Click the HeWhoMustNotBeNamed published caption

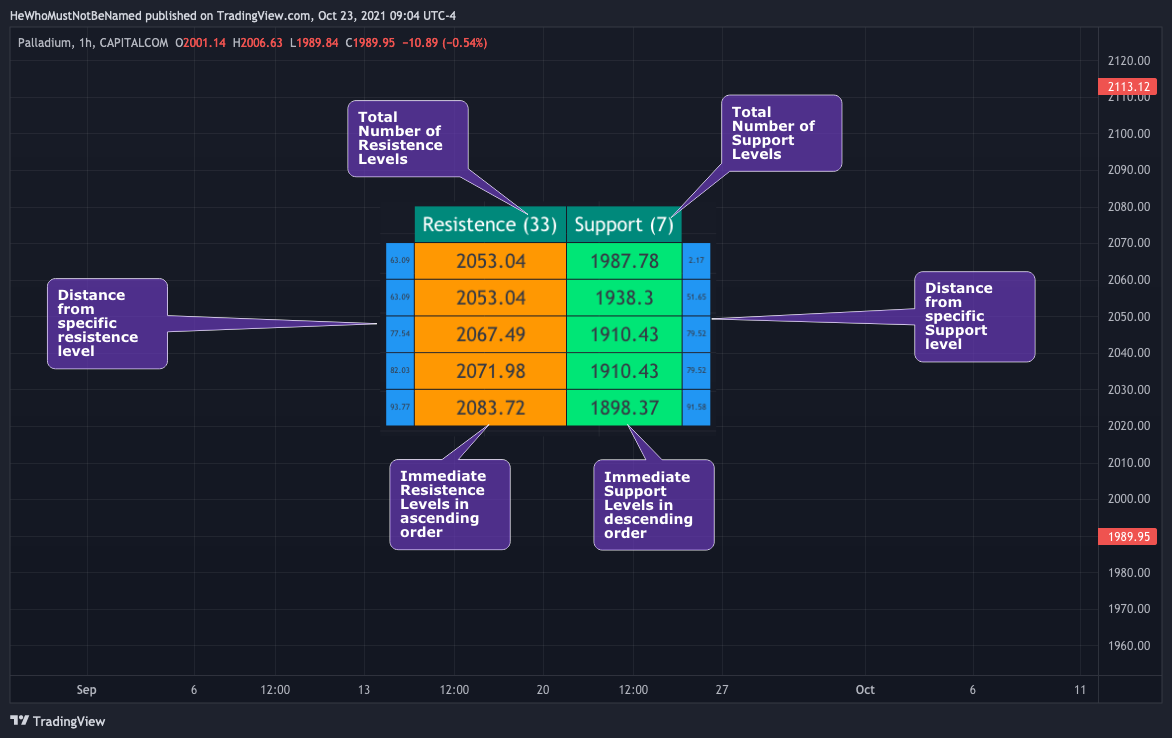pyautogui.click(x=232, y=16)
